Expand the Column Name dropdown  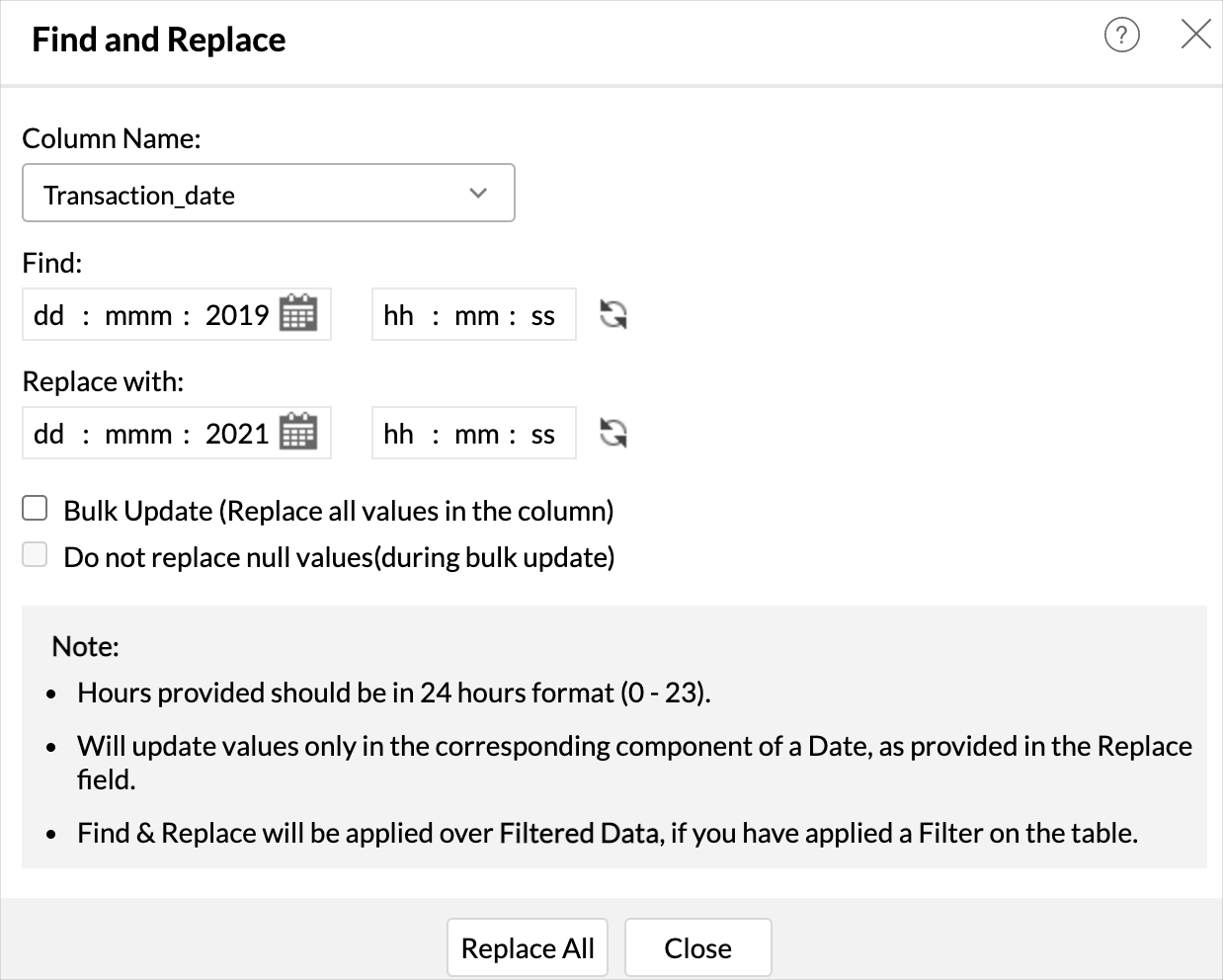(x=268, y=194)
